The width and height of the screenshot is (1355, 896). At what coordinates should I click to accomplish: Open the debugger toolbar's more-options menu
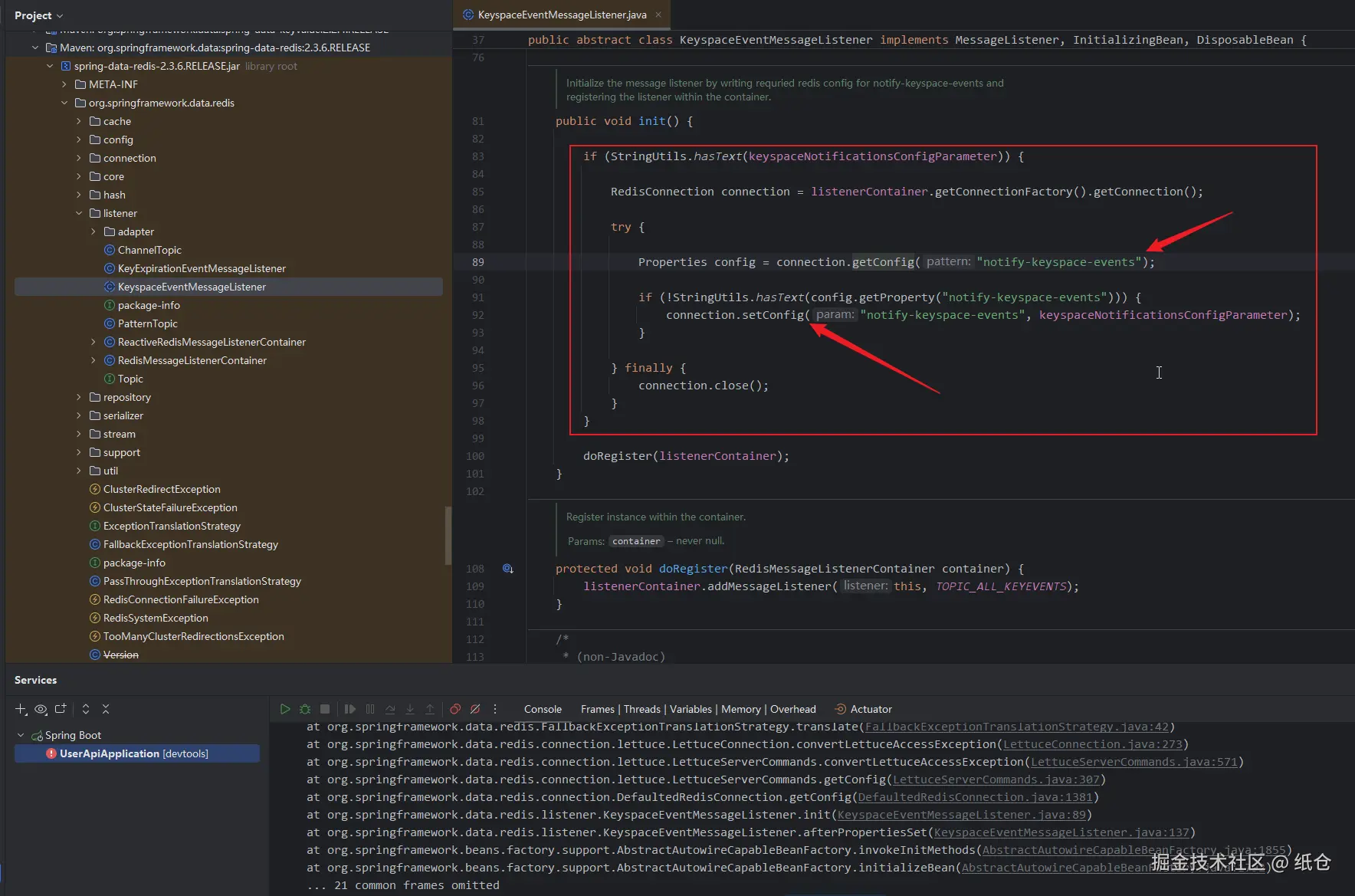[x=495, y=709]
